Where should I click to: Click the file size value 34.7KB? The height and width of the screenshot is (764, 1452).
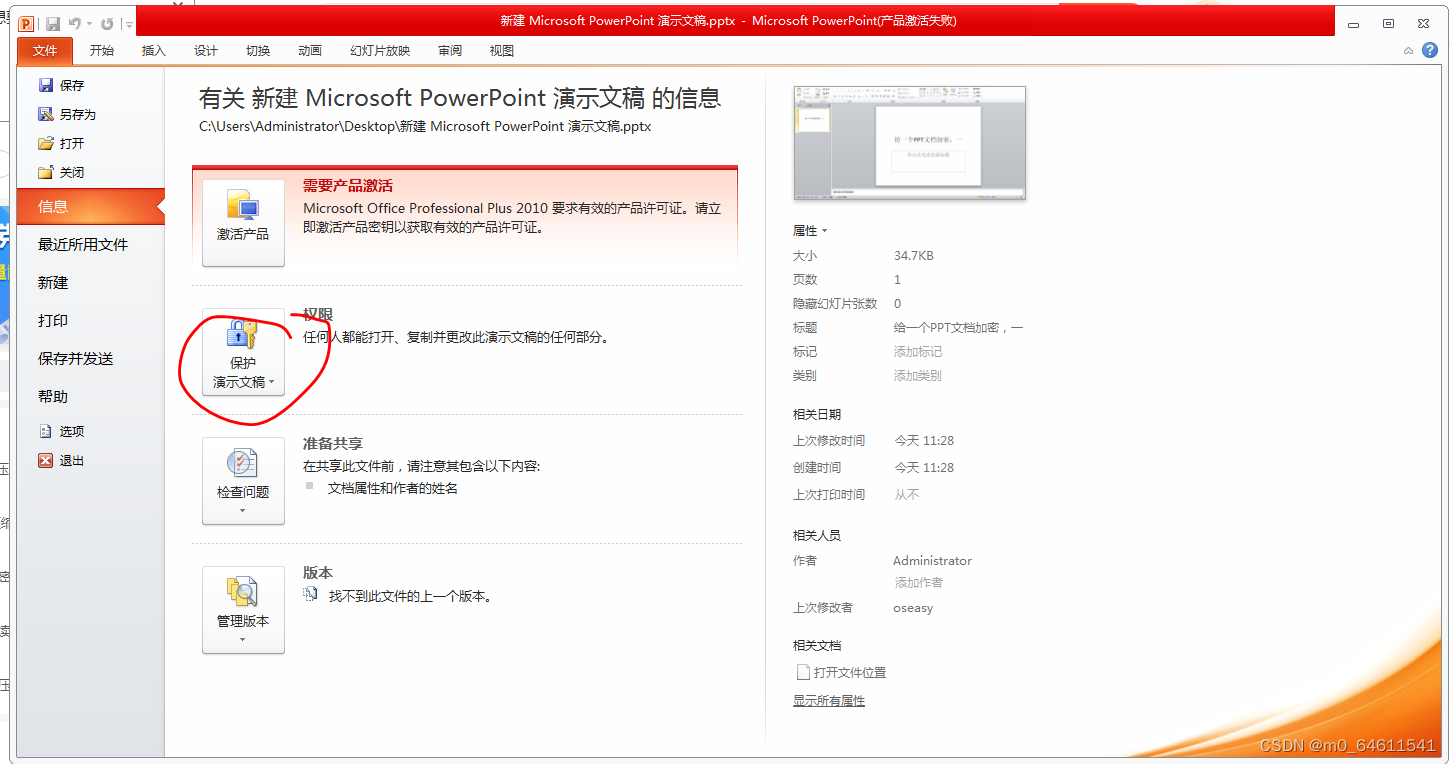913,256
